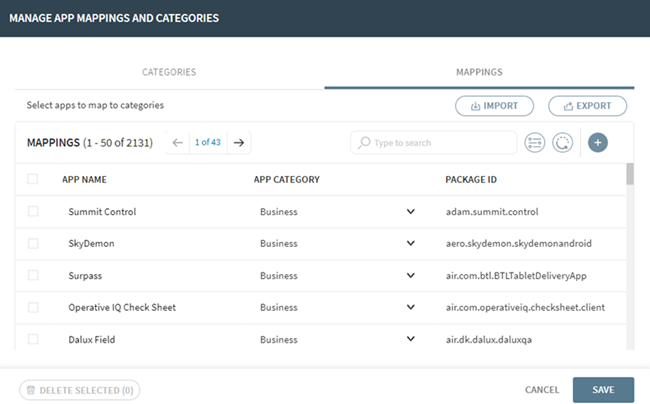Add a new mapping with plus icon

[x=598, y=143]
